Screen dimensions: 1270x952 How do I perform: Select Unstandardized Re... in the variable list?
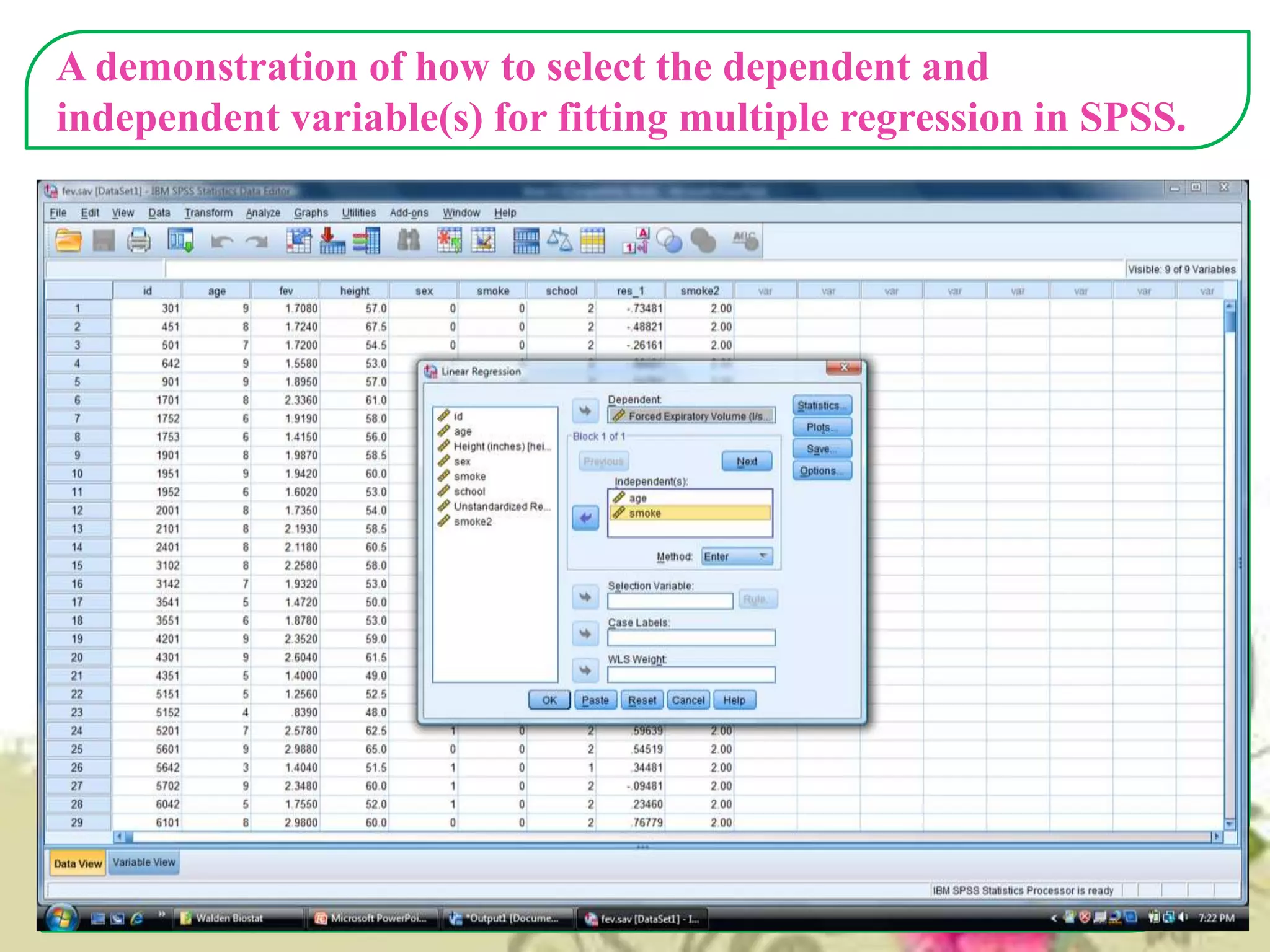[x=495, y=506]
